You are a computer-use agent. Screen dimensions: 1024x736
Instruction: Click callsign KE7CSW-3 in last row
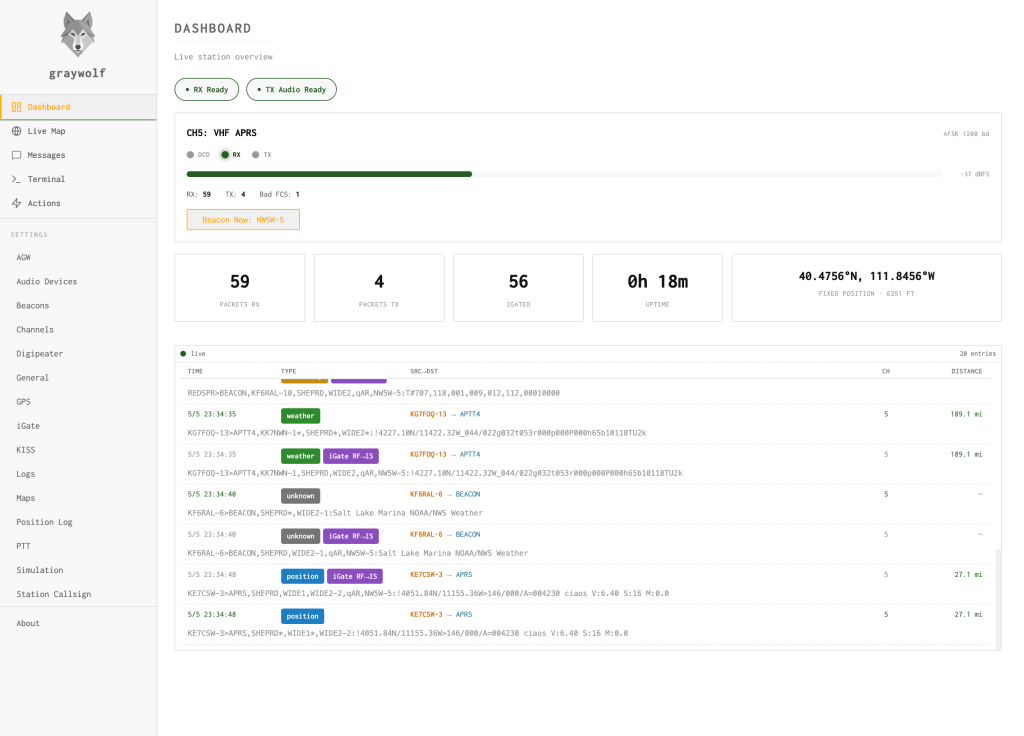pyautogui.click(x=426, y=615)
